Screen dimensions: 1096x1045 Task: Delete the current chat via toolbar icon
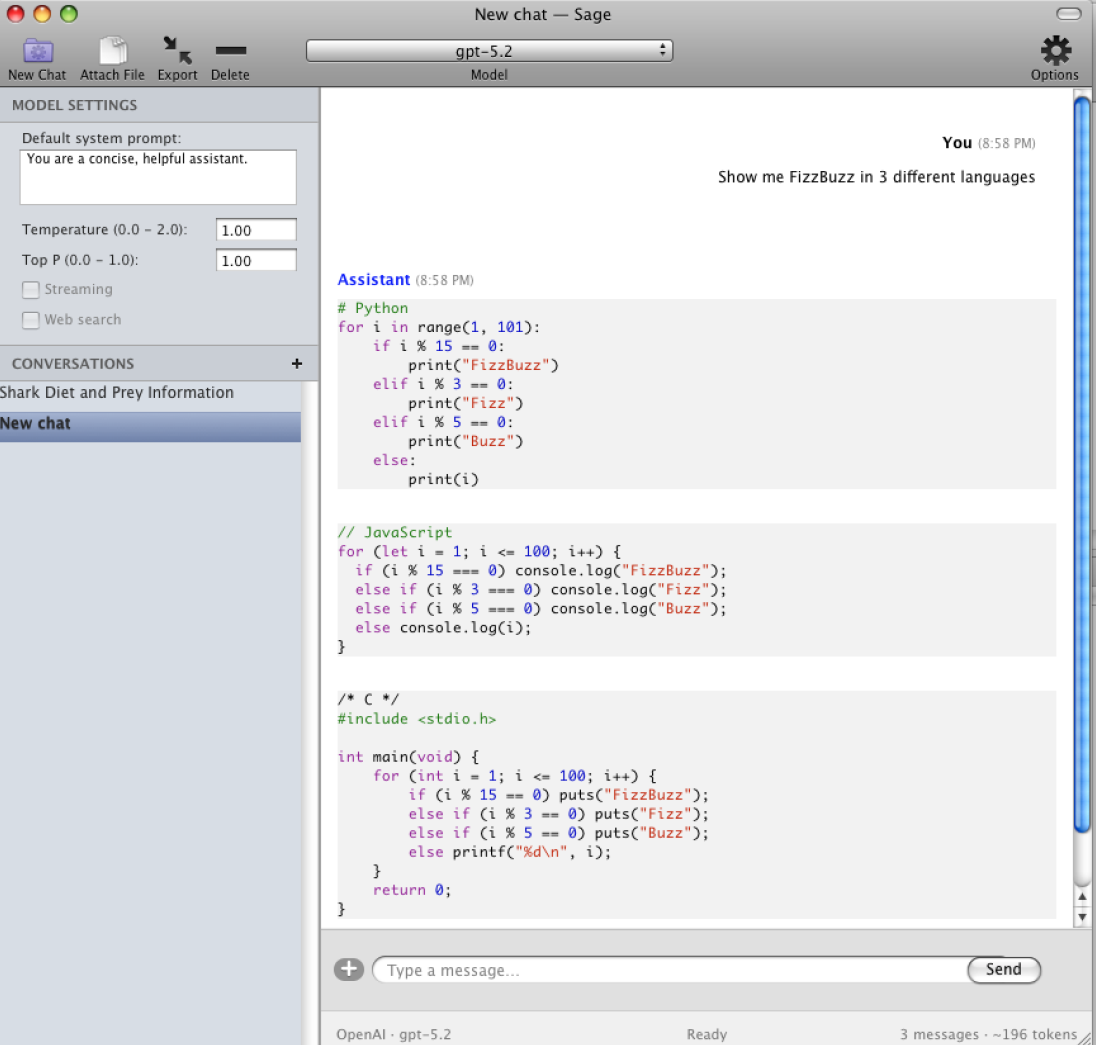click(230, 51)
